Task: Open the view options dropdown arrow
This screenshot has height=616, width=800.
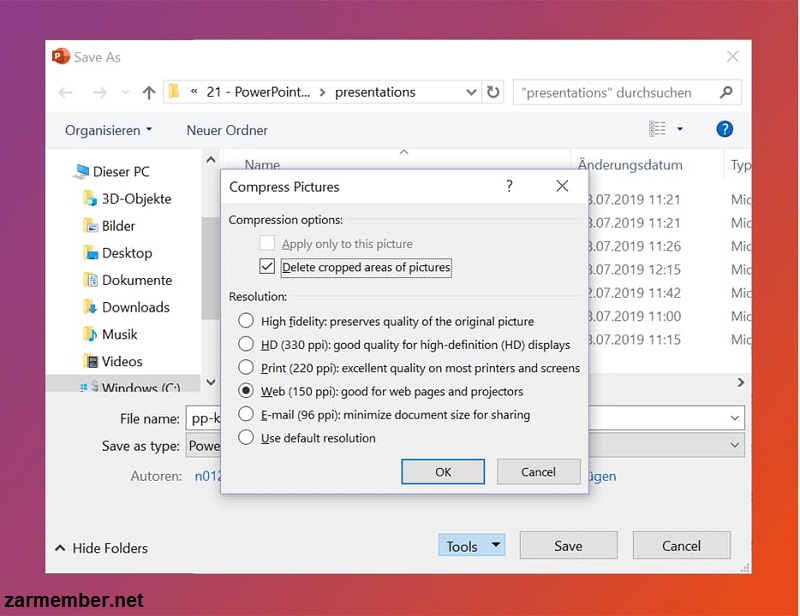Action: click(680, 129)
